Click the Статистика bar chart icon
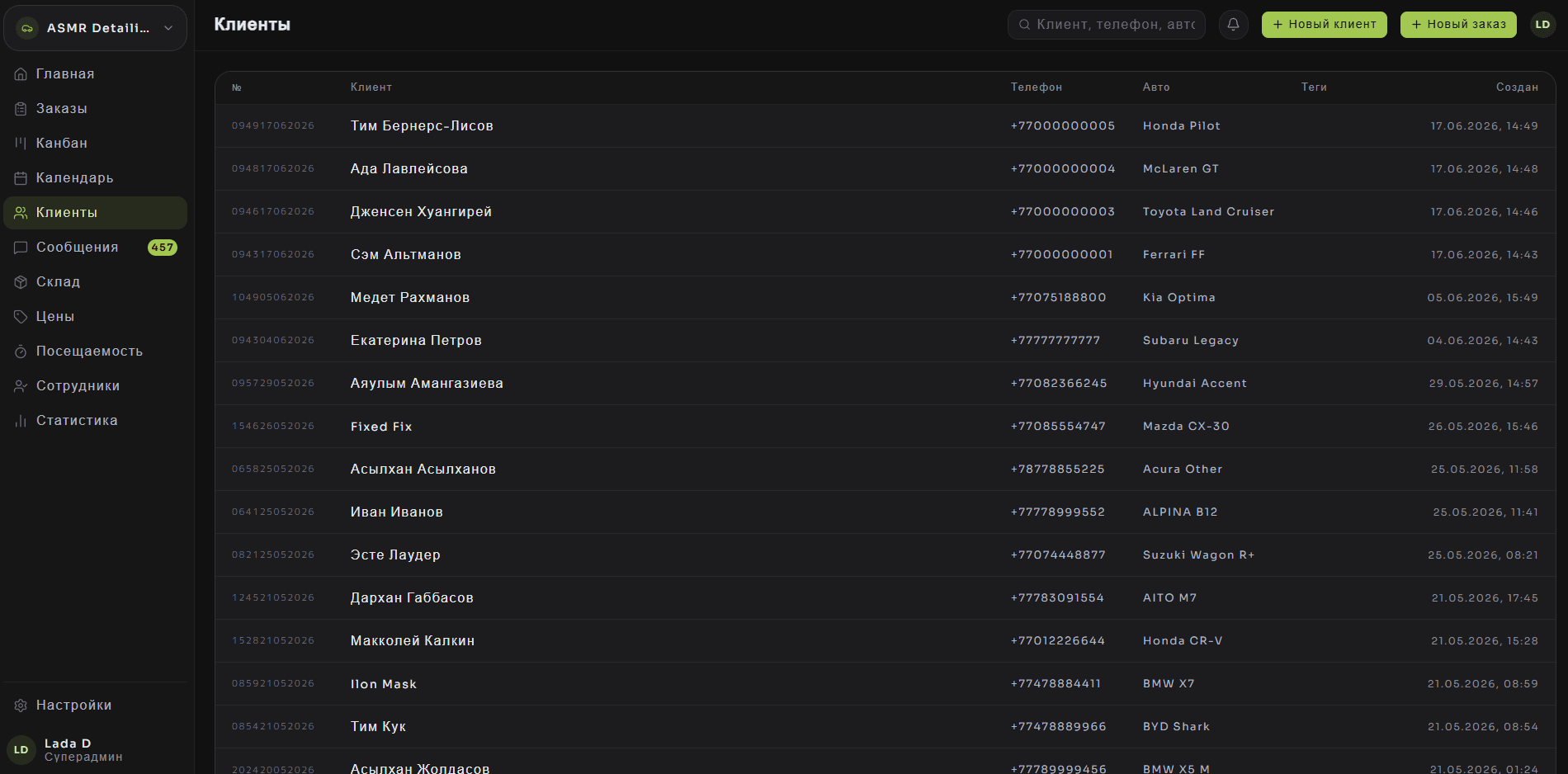1568x774 pixels. click(21, 421)
